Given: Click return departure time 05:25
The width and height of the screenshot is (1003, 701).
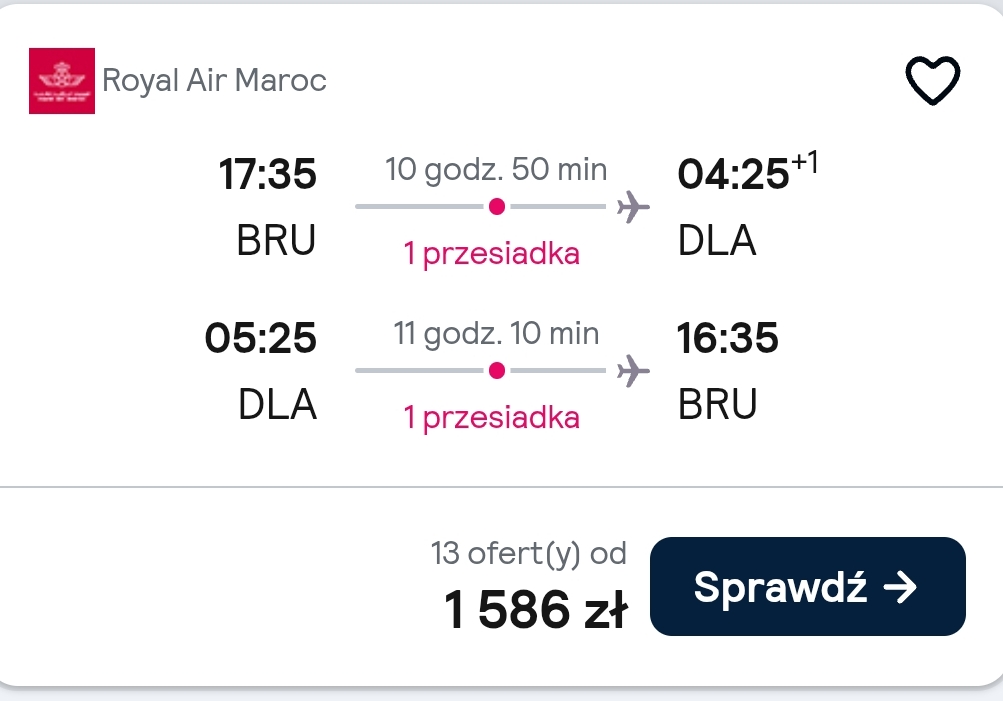Looking at the screenshot, I should 260,338.
